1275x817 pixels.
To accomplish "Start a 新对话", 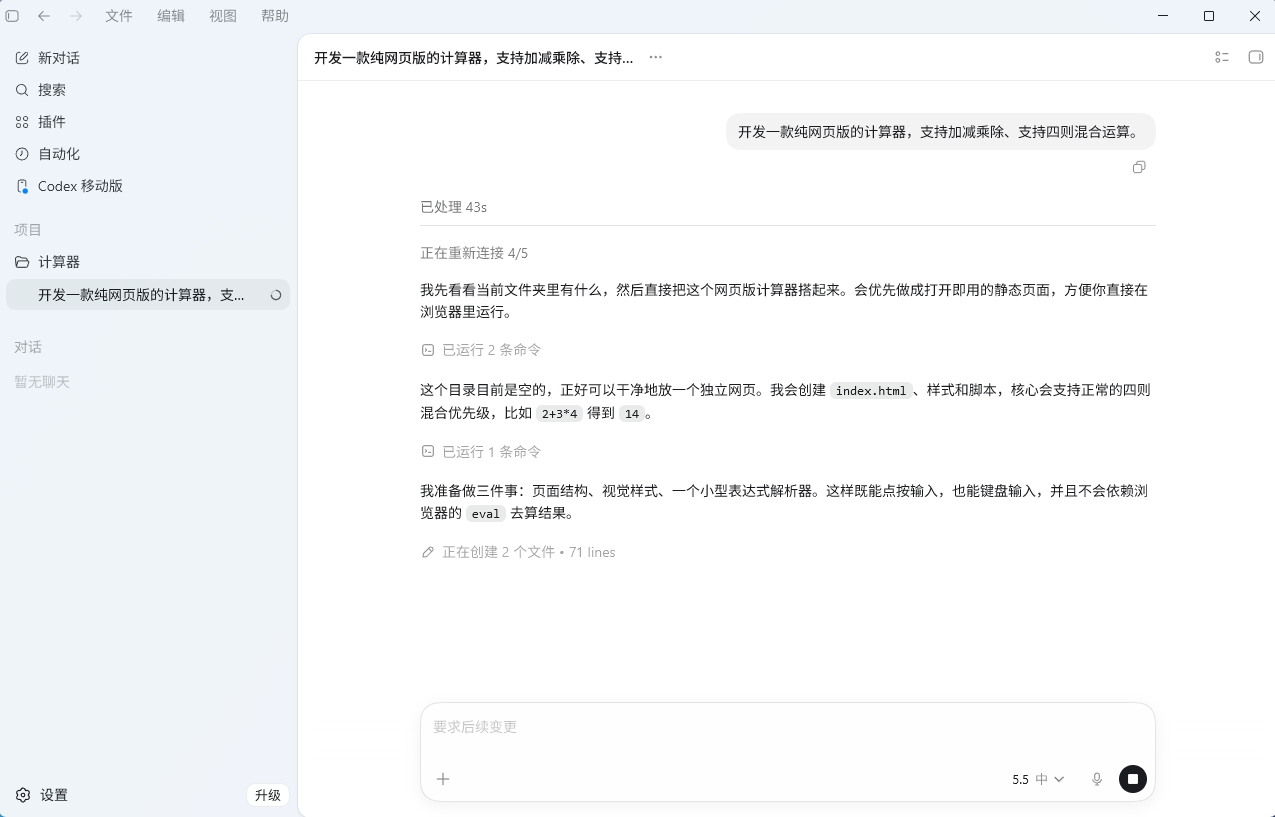I will [x=148, y=58].
